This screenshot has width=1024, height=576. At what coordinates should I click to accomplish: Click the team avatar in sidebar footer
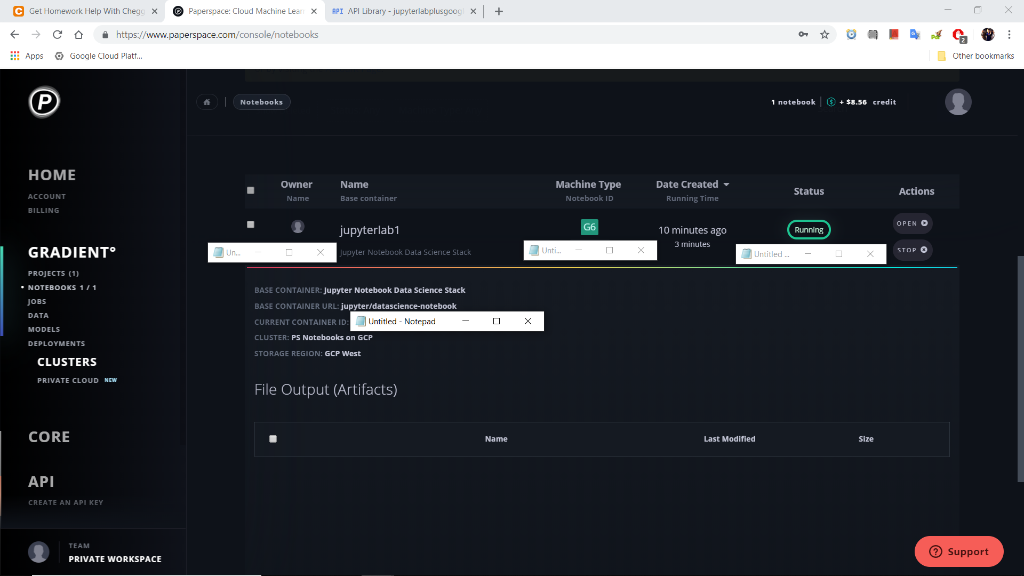coord(39,552)
